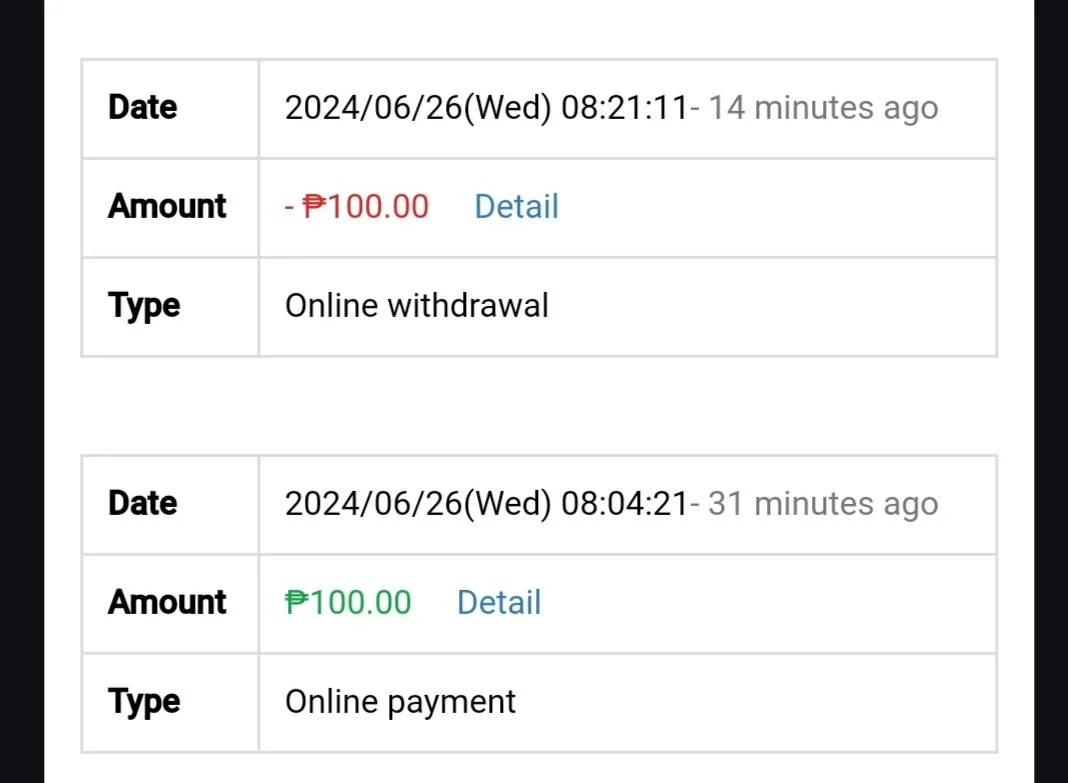The width and height of the screenshot is (1068, 783).
Task: Open Detail link for the withdrawal transaction
Action: [x=516, y=206]
